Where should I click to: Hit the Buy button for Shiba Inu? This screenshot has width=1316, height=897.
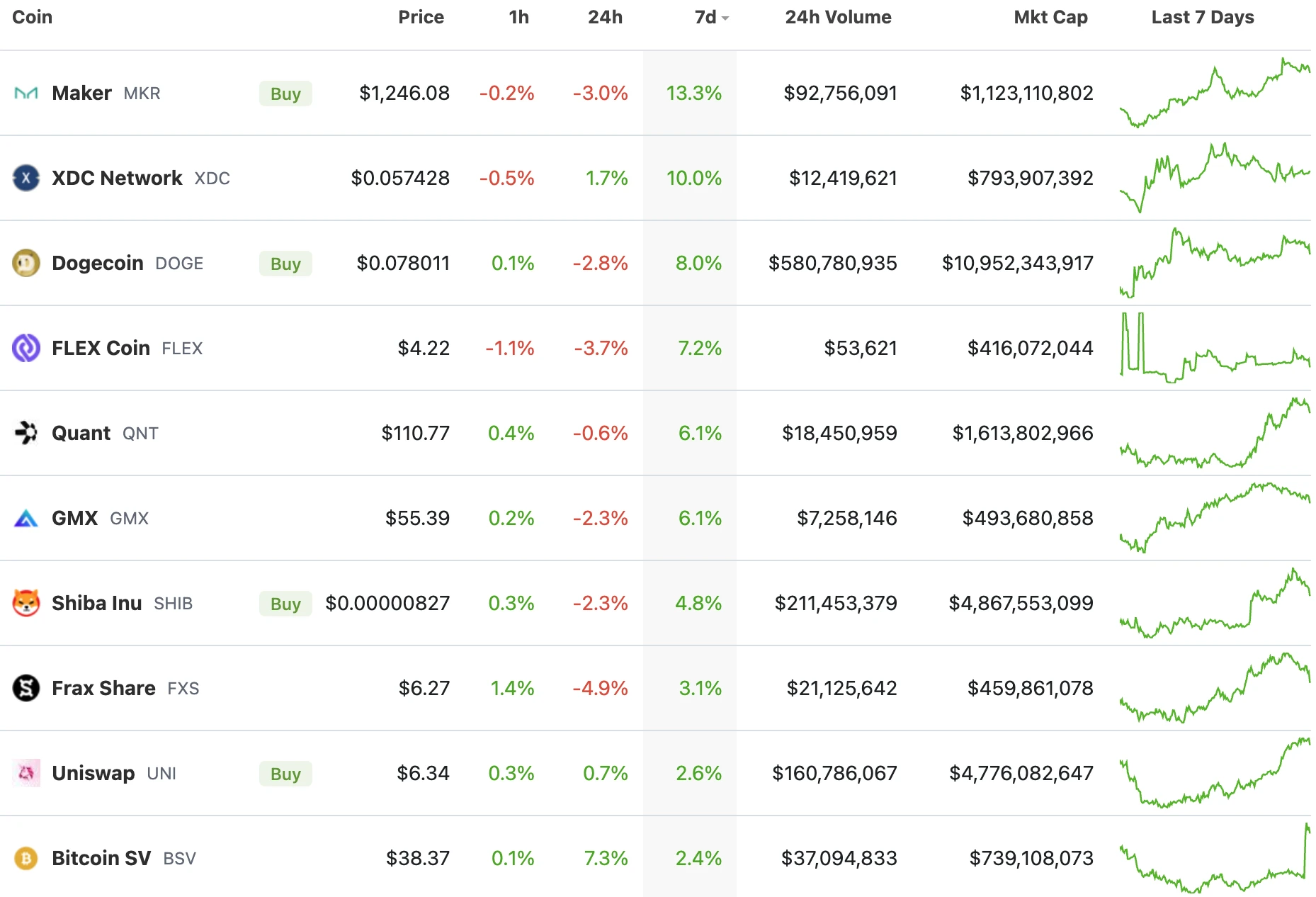(x=285, y=604)
